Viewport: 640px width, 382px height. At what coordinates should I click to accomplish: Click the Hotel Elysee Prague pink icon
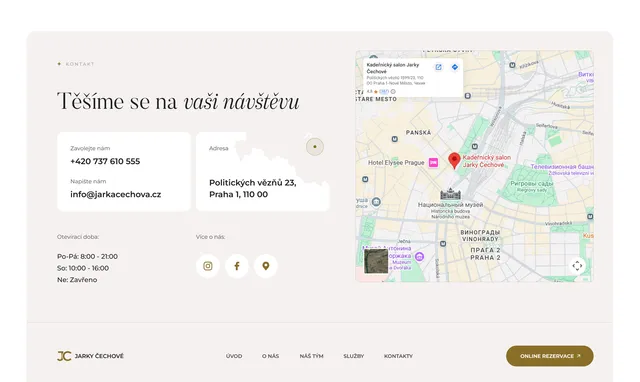pyautogui.click(x=433, y=162)
